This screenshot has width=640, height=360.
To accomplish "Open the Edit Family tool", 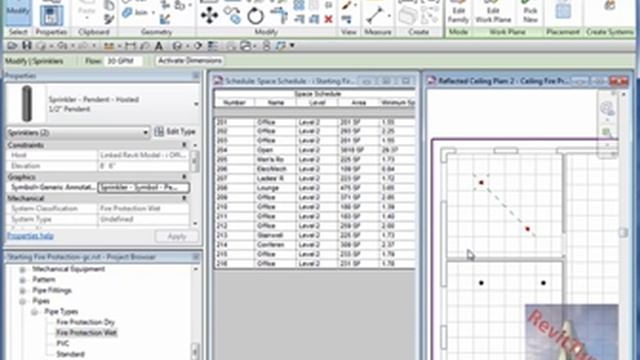I will click(458, 12).
